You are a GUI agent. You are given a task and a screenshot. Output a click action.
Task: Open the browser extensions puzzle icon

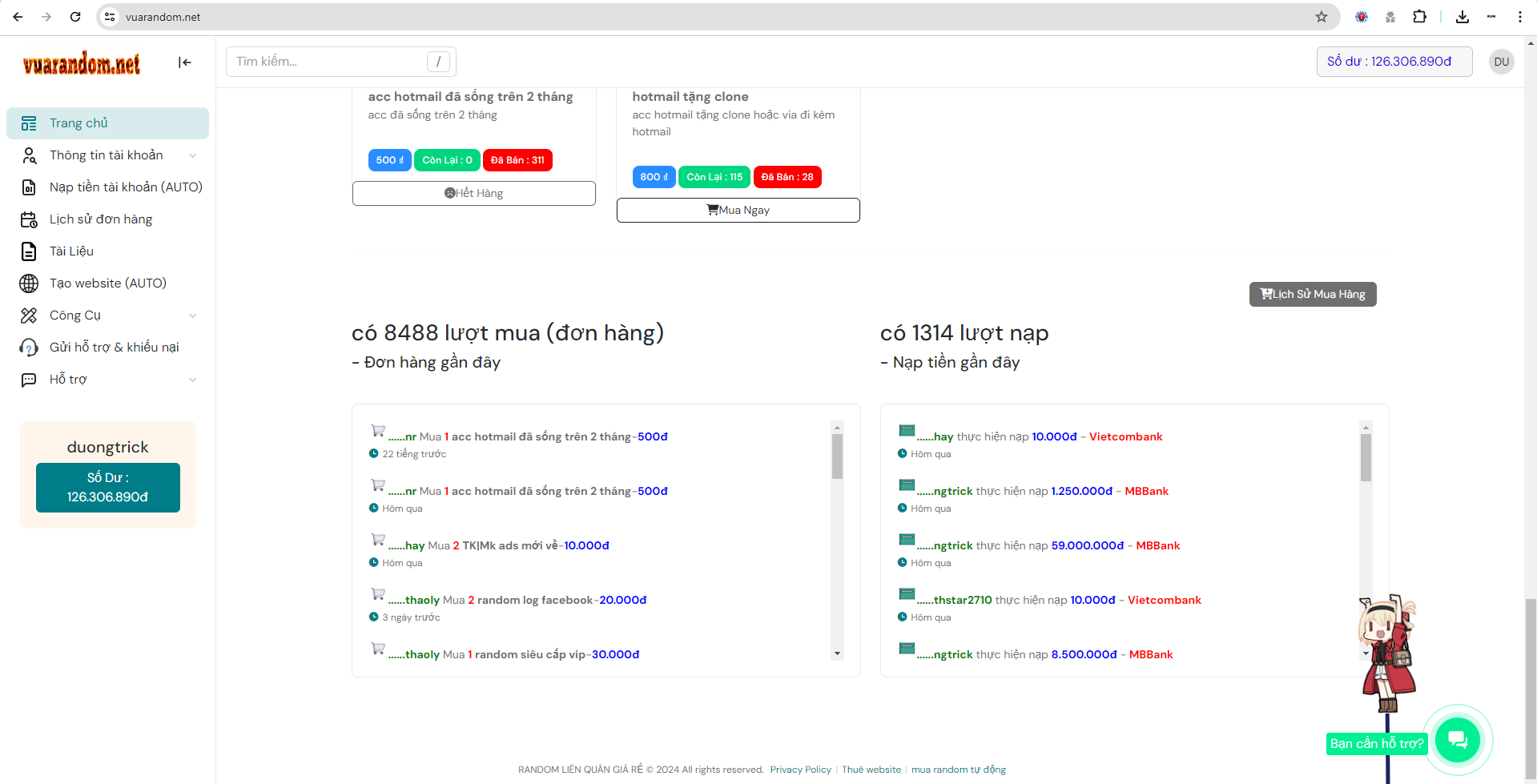pos(1419,17)
